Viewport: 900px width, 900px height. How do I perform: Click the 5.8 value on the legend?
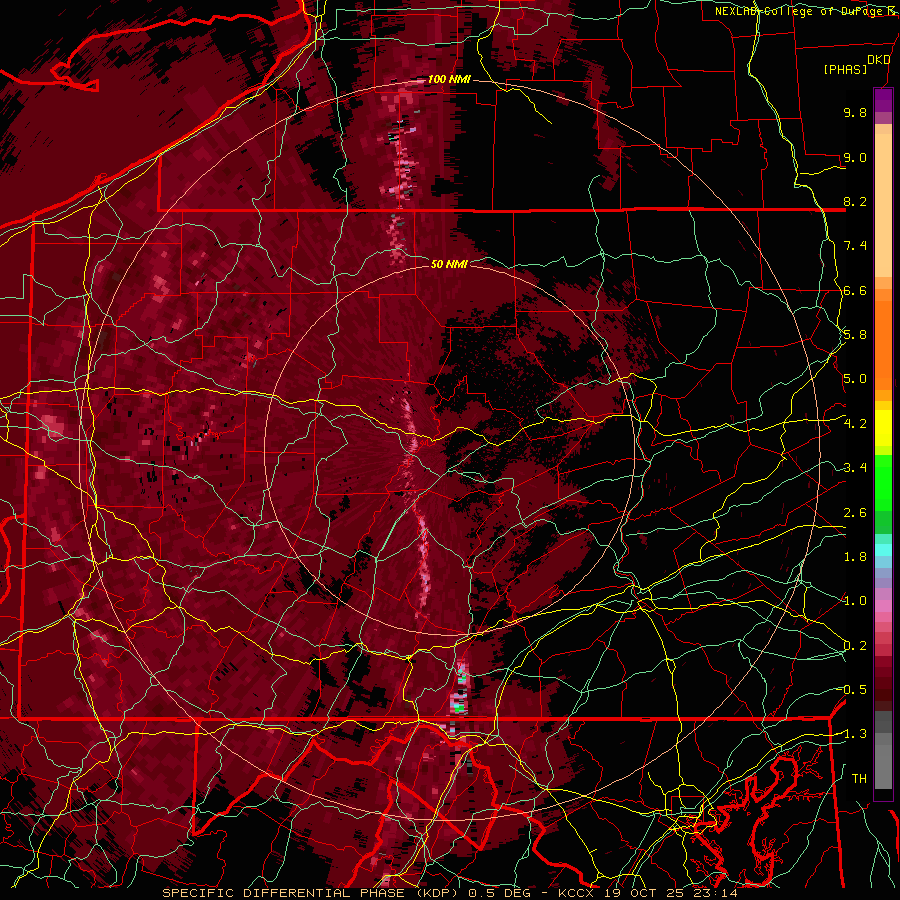[x=855, y=335]
